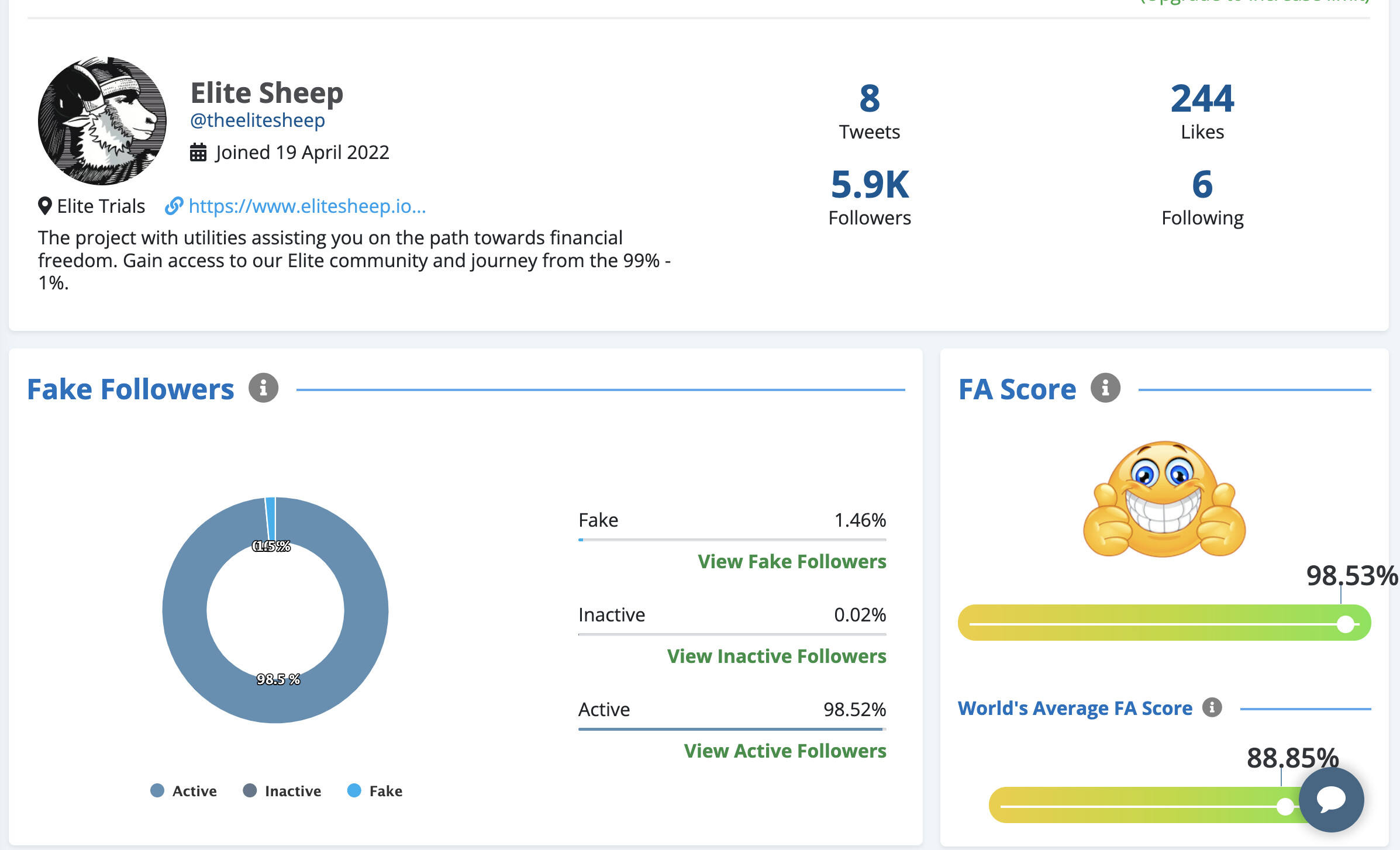Open View Fake Followers link
Viewport: 1400px width, 850px height.
tap(792, 561)
